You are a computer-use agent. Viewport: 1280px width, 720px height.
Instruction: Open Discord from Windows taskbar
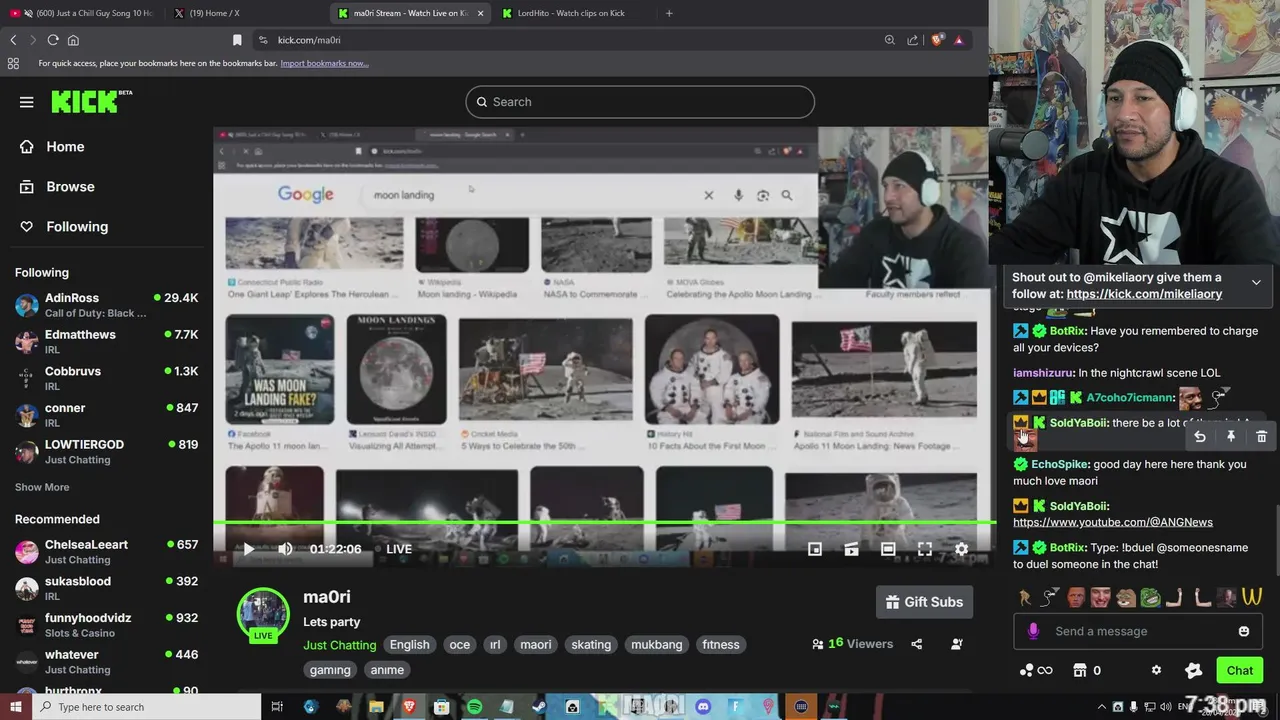(702, 707)
